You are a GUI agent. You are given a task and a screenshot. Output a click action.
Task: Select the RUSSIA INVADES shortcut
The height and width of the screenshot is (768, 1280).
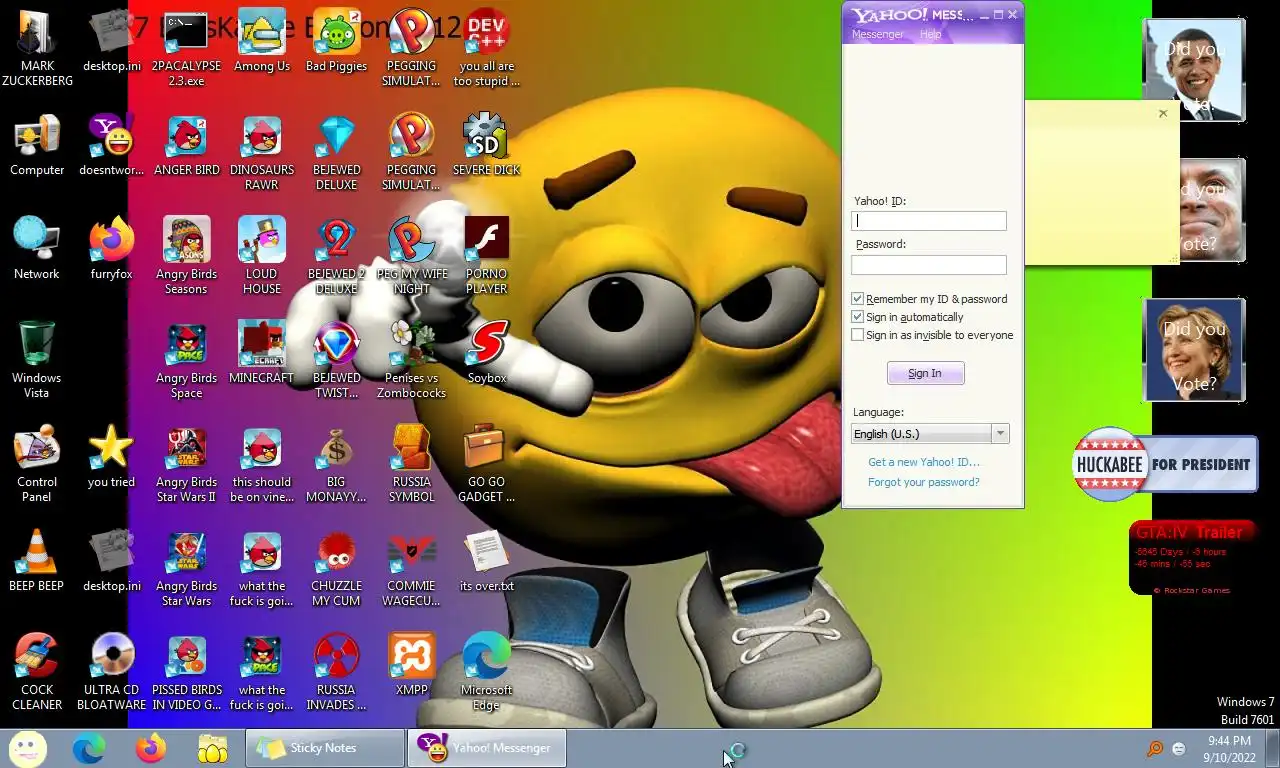coord(336,656)
